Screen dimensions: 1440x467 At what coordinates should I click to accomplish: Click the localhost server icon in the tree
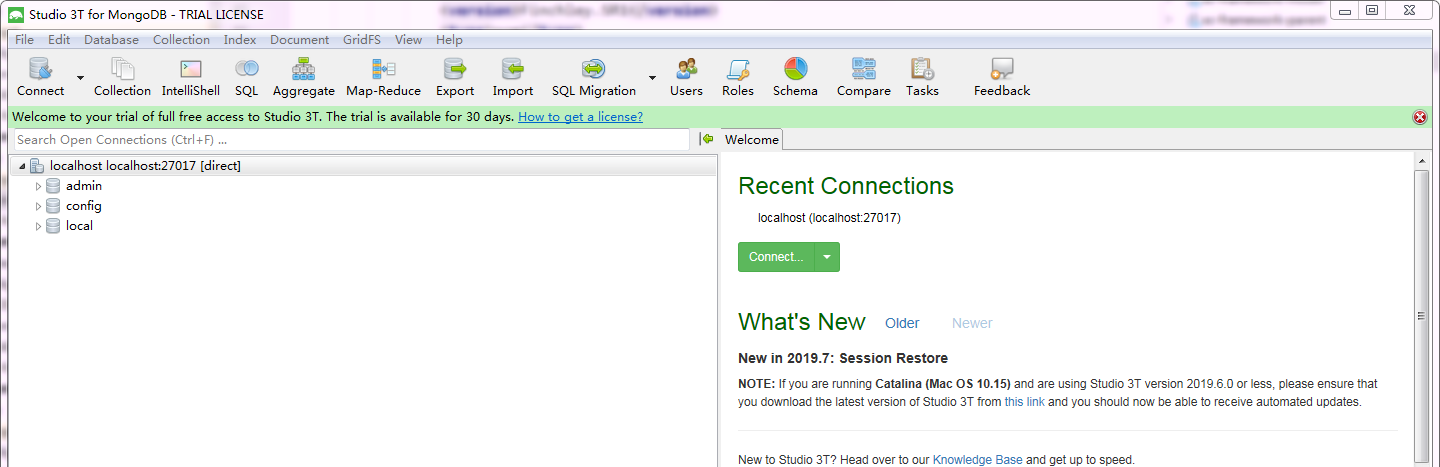click(x=37, y=166)
